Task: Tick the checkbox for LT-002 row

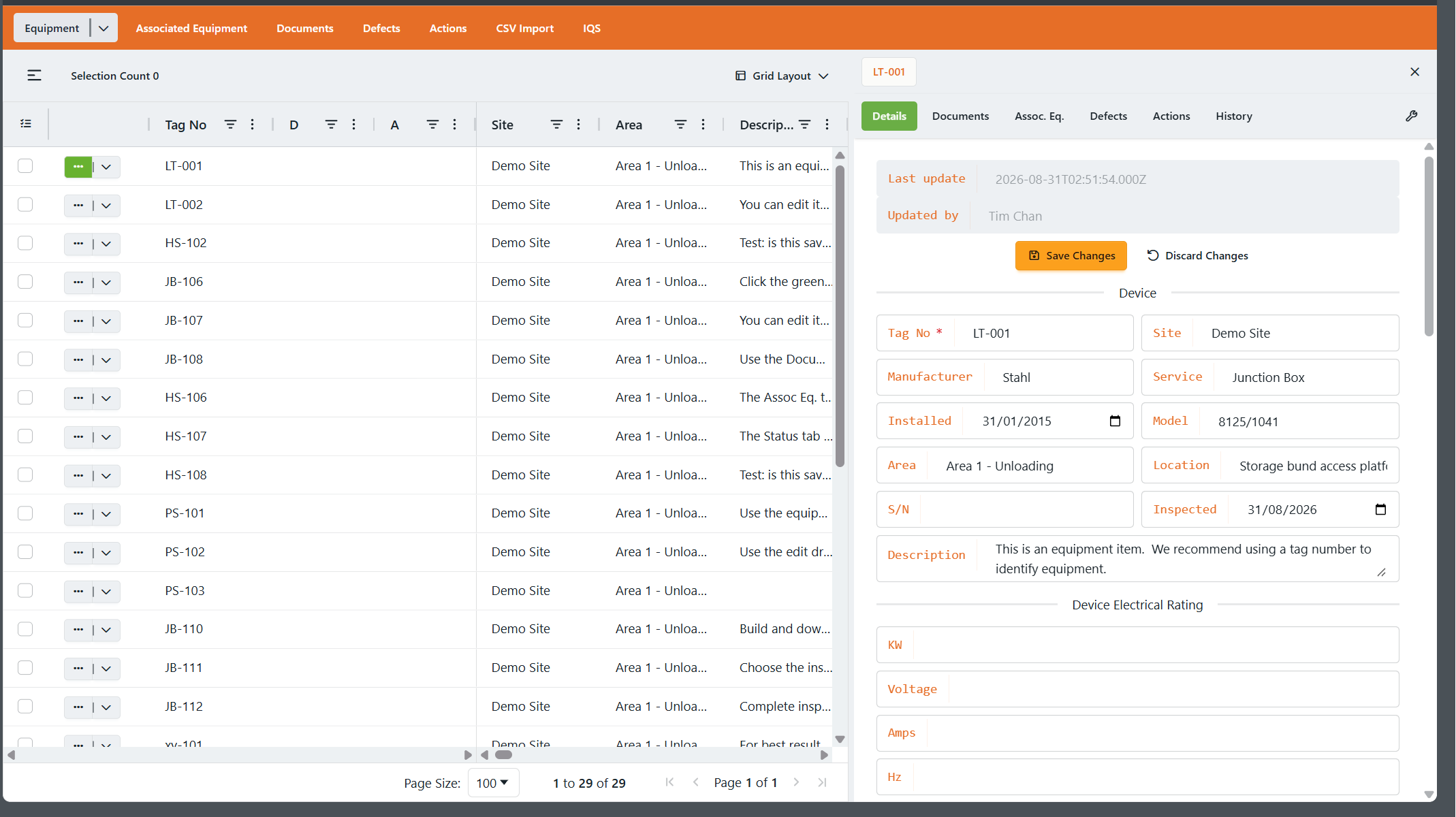Action: pyautogui.click(x=25, y=205)
